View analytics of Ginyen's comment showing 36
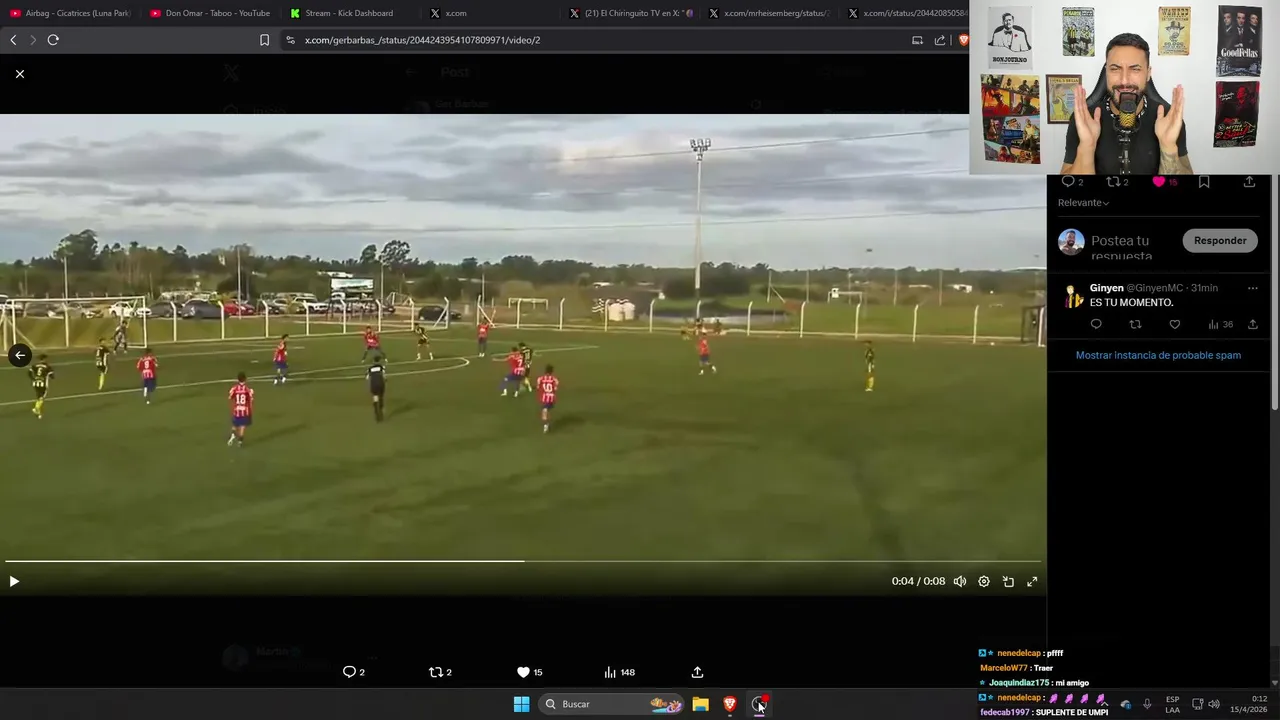Screen dimensions: 1280x720 tap(1220, 324)
